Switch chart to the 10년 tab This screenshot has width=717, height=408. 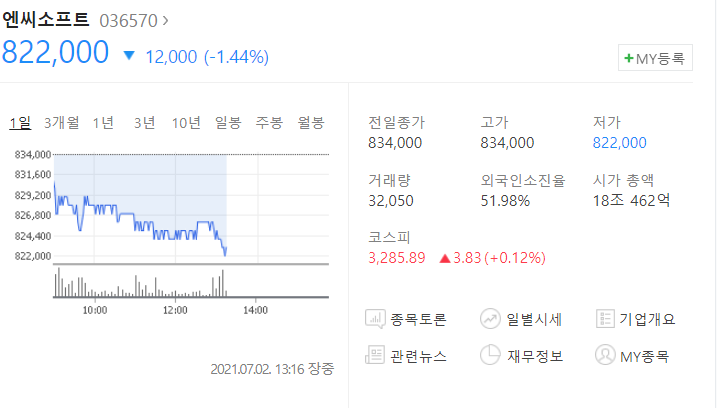point(186,123)
